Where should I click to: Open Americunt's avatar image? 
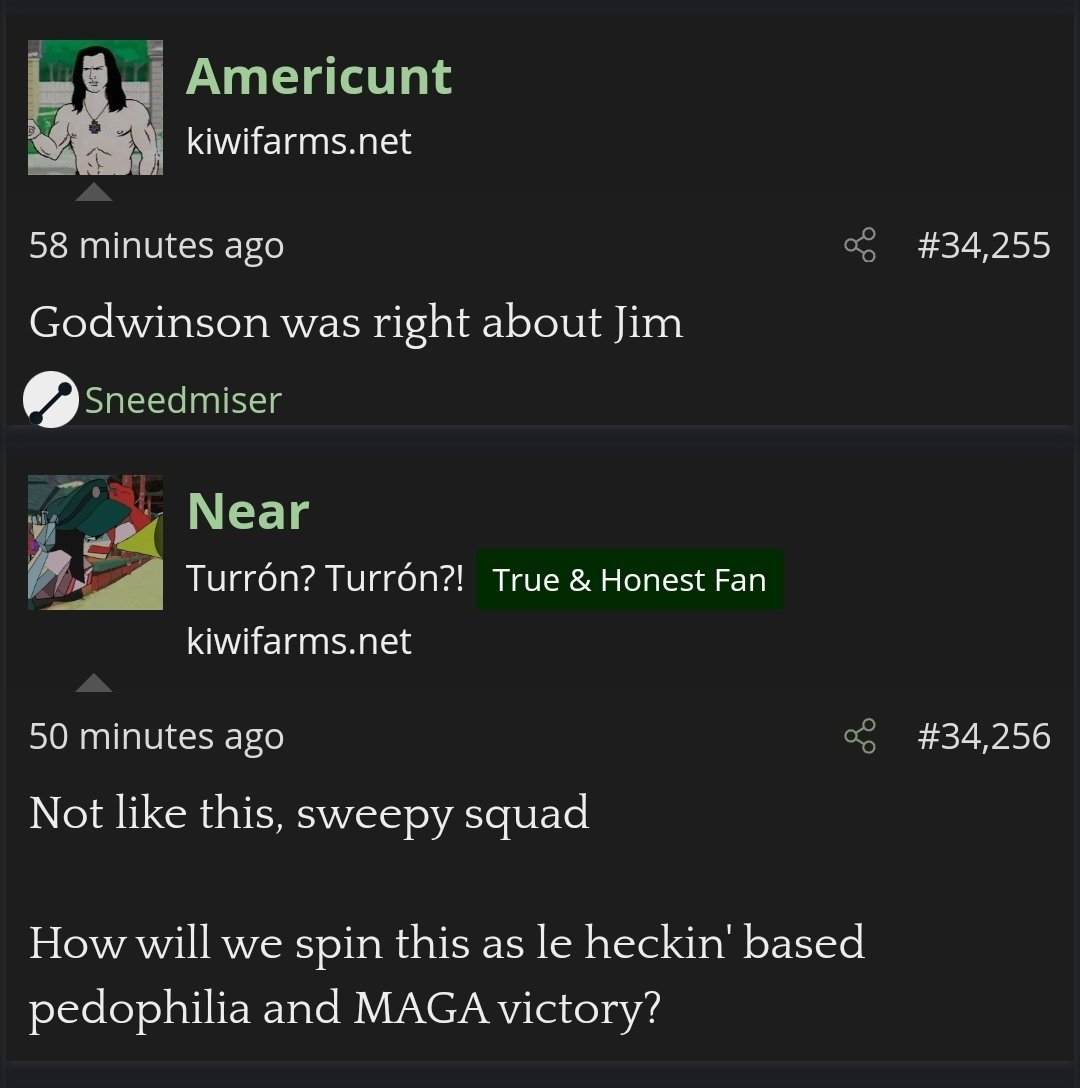pyautogui.click(x=95, y=108)
